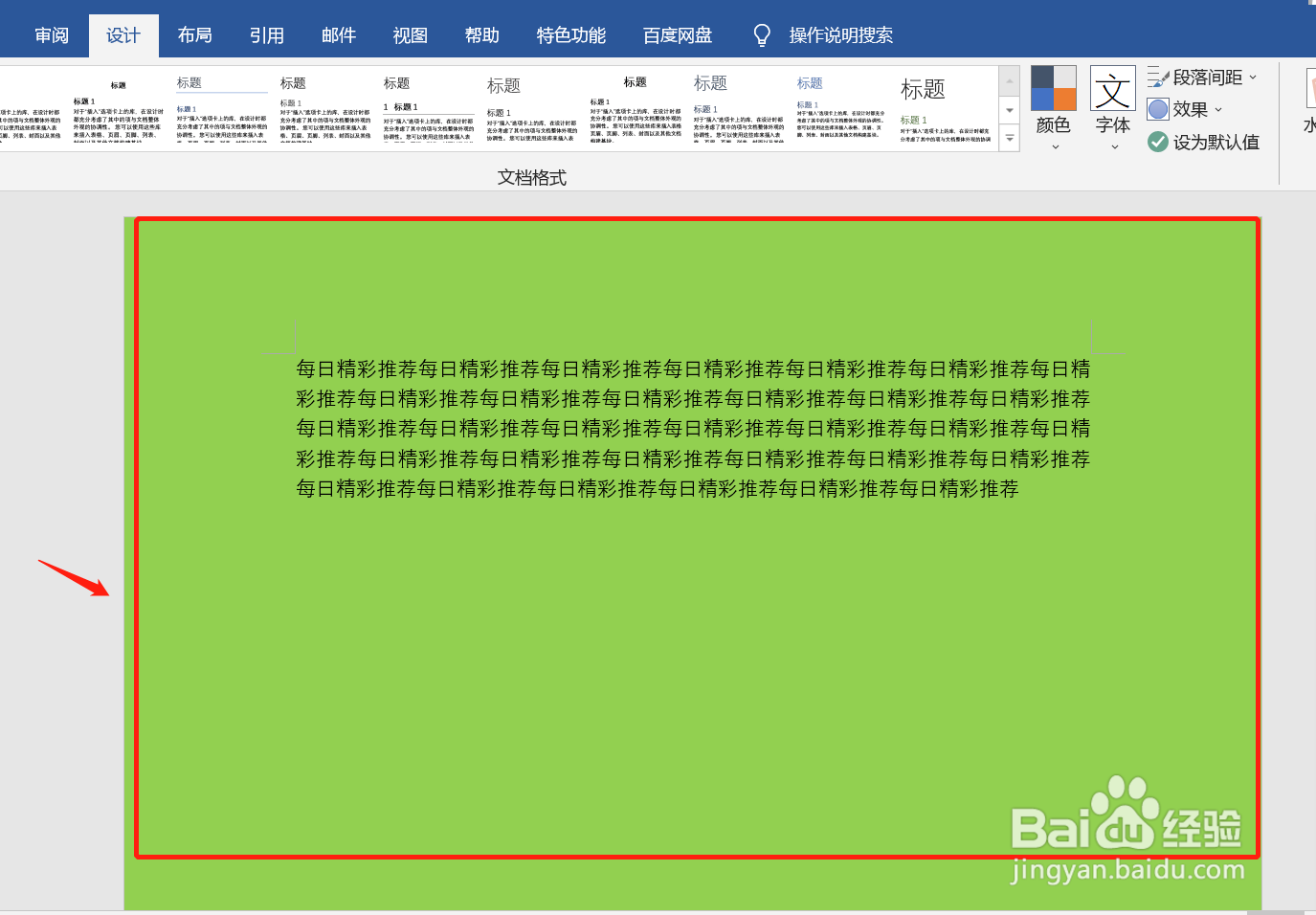Select the underlined 标题 document style

click(x=220, y=105)
